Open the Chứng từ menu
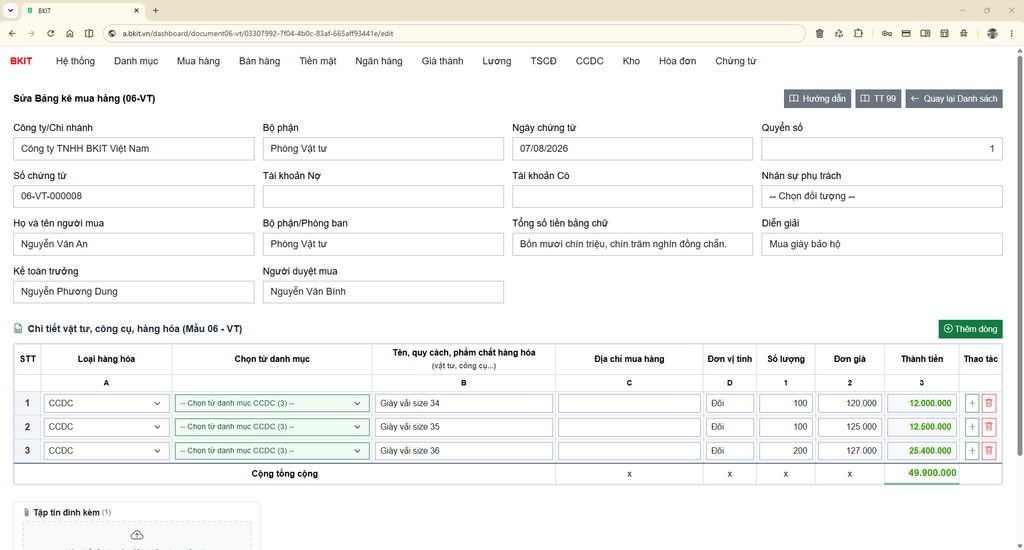 coord(735,61)
